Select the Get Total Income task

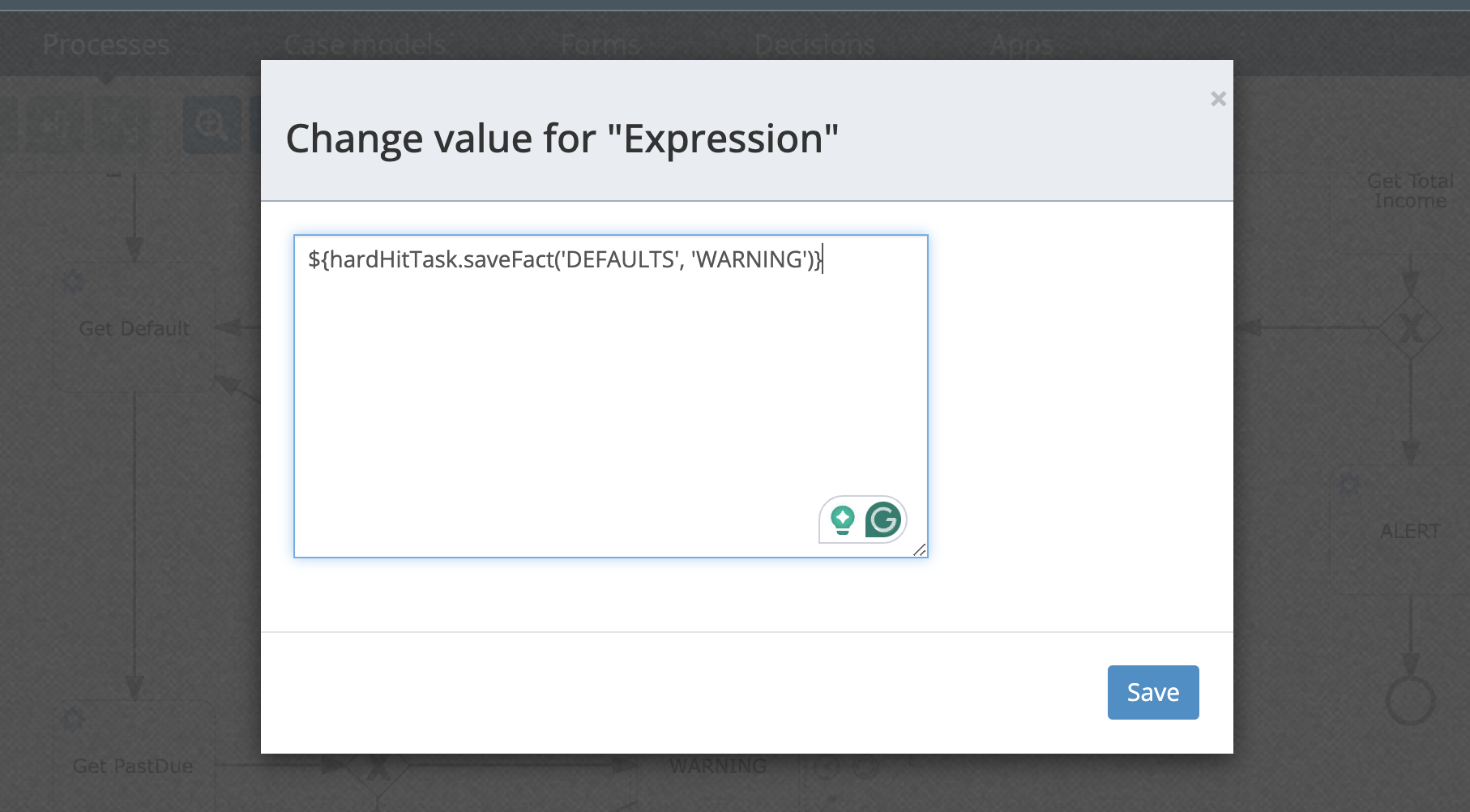coord(1410,191)
